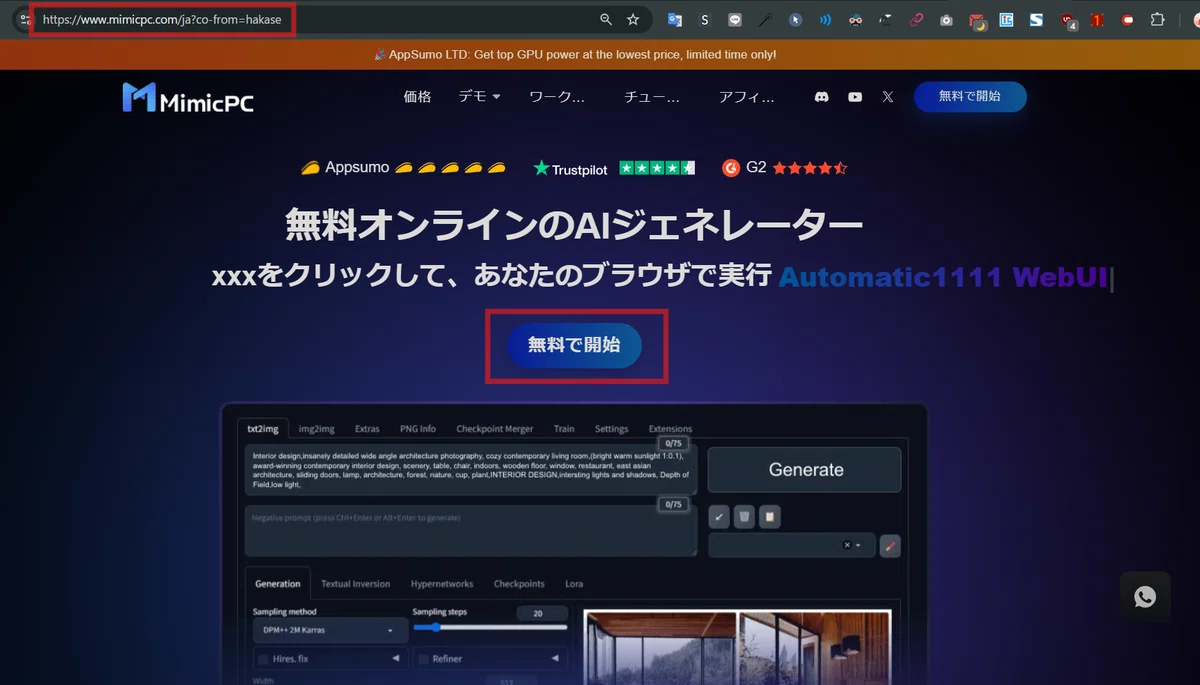Click the AppSumo LTD promo banner
The height and width of the screenshot is (685, 1200).
(x=575, y=54)
